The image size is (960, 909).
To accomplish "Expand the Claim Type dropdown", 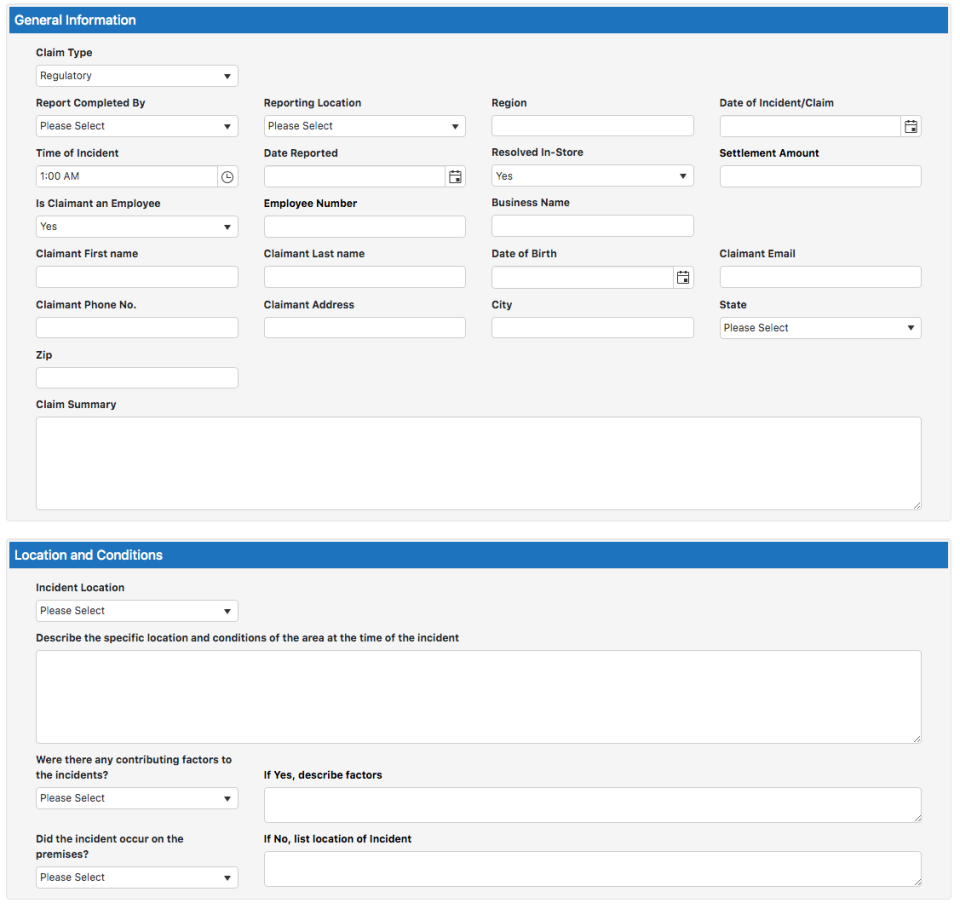I will (137, 76).
